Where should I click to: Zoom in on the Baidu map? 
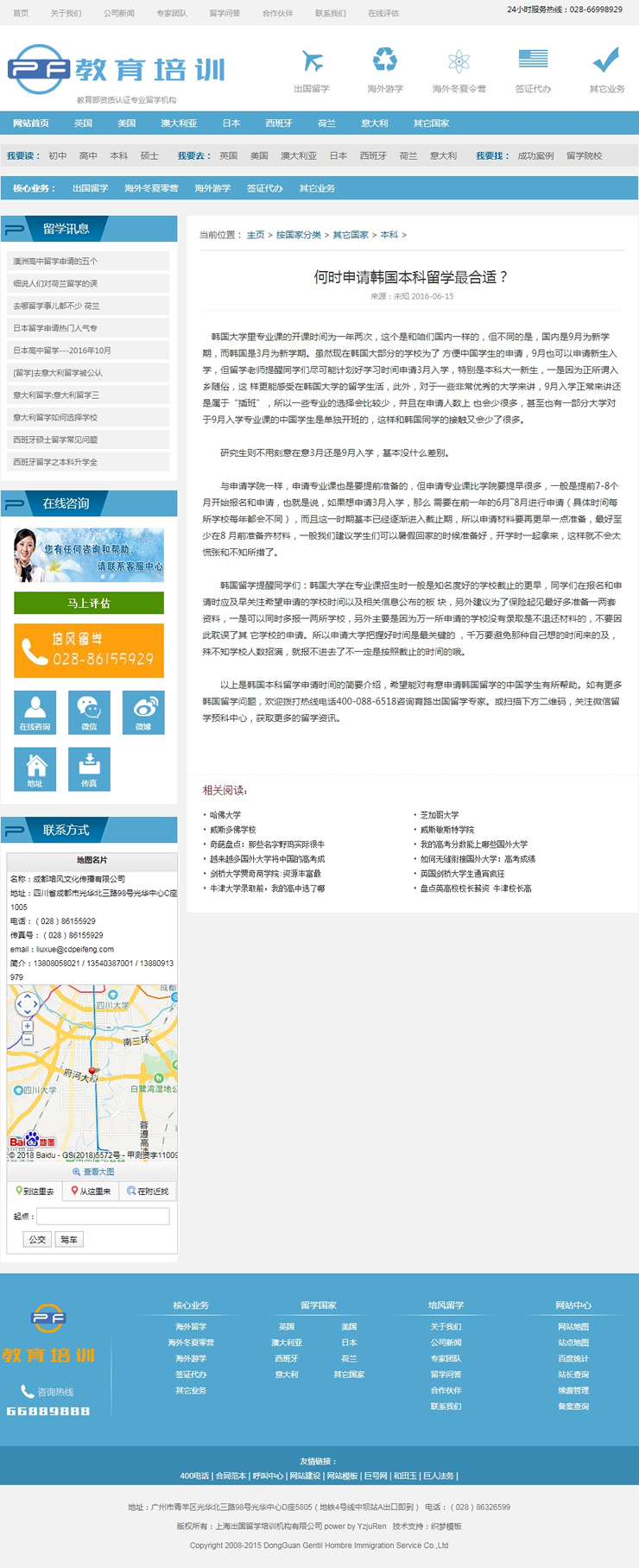[28, 1027]
